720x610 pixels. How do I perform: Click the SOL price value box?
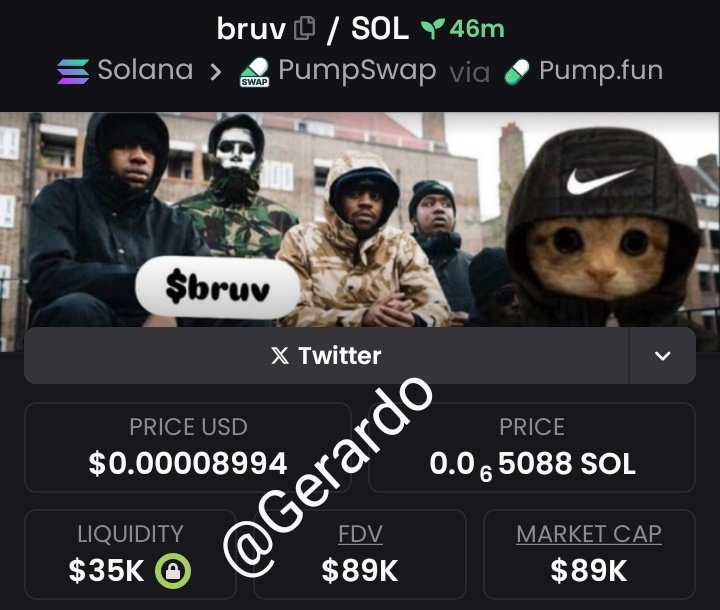point(532,447)
